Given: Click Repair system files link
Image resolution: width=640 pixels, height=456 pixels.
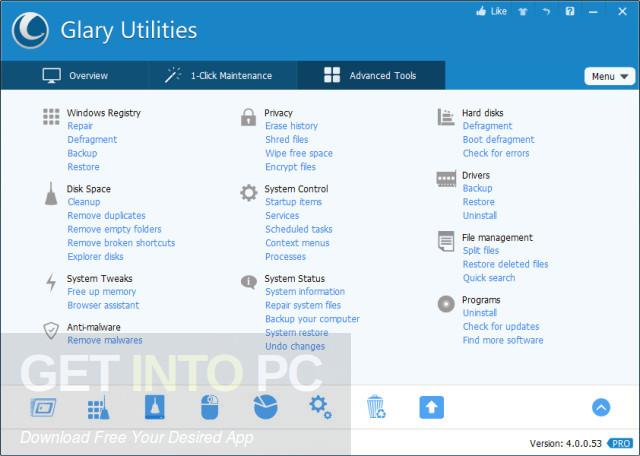Looking at the screenshot, I should (303, 305).
